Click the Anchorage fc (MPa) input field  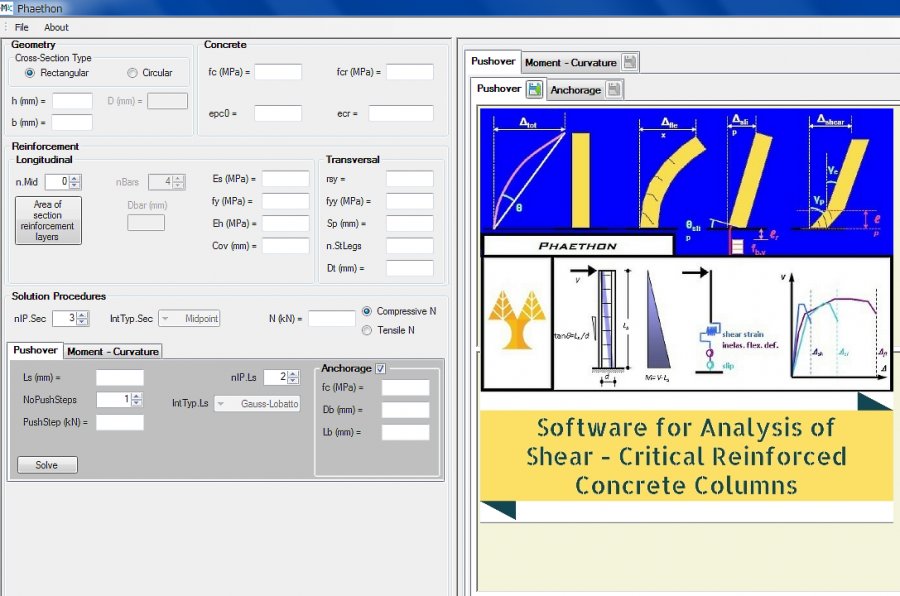point(405,388)
